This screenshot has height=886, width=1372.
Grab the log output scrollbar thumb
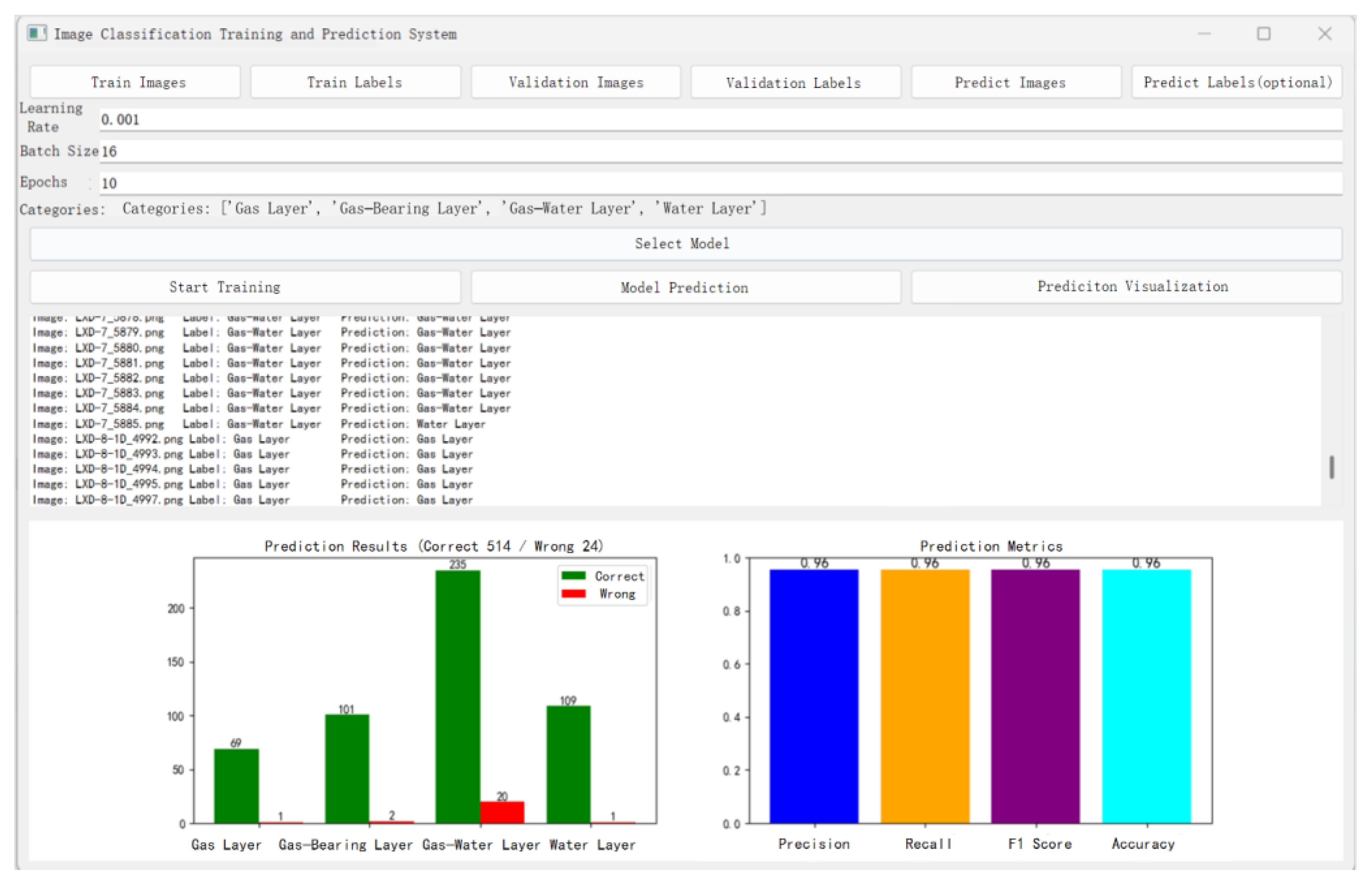click(1331, 467)
